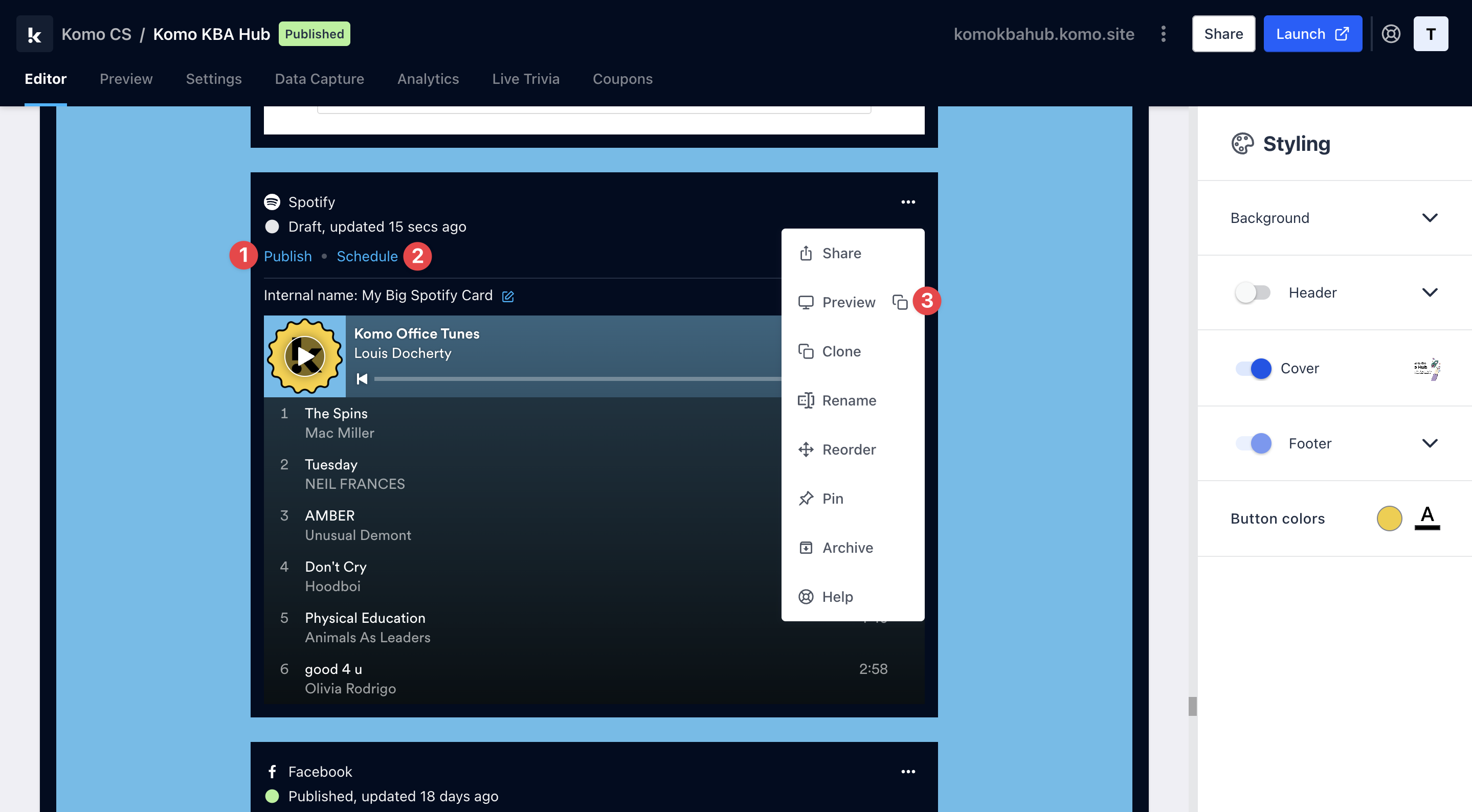
Task: Enable the Header toggle
Action: (1252, 292)
